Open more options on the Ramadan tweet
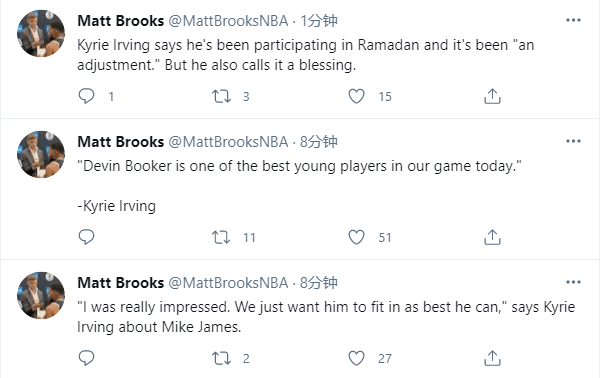This screenshot has width=600, height=378. coord(573,20)
